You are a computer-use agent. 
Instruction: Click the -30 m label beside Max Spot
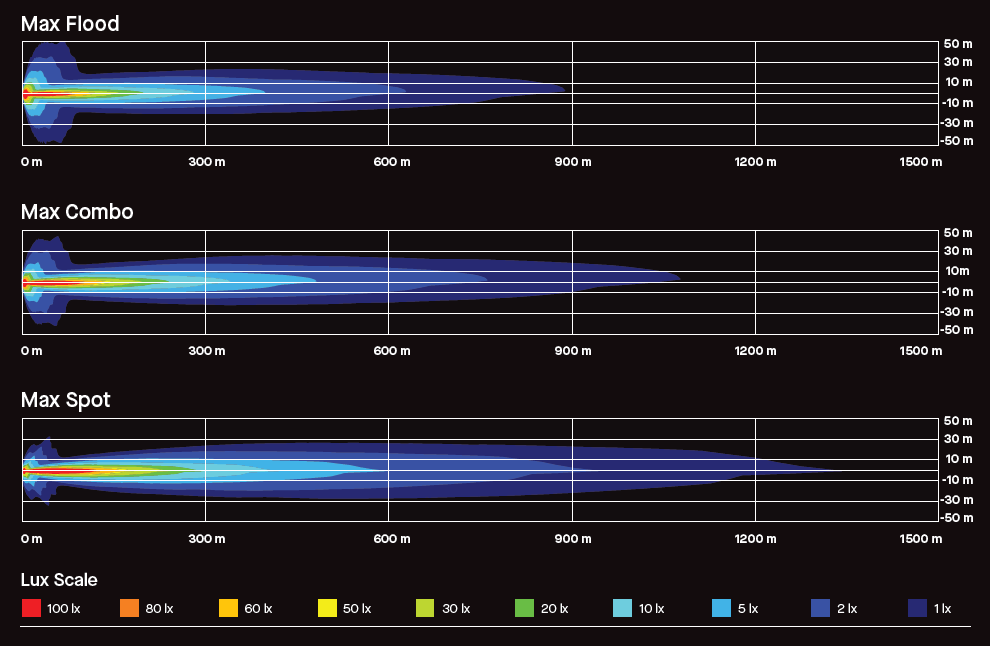[956, 499]
